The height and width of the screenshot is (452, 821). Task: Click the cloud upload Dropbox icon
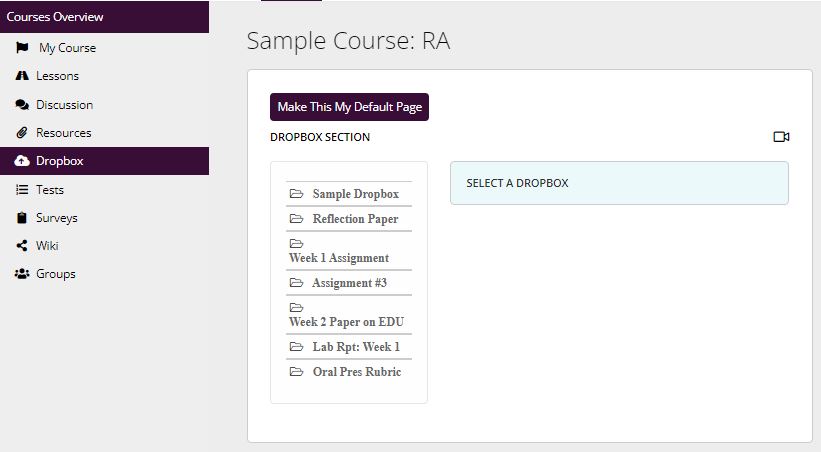(22, 161)
